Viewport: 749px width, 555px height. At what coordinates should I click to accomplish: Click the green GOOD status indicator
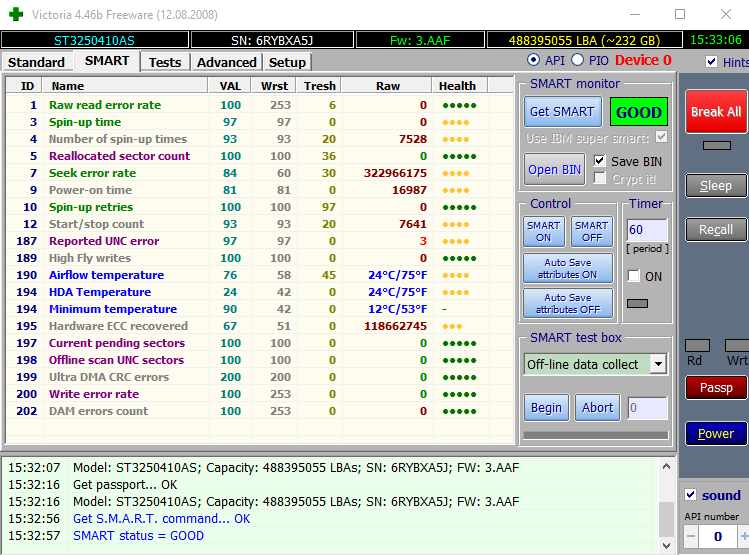pyautogui.click(x=638, y=112)
